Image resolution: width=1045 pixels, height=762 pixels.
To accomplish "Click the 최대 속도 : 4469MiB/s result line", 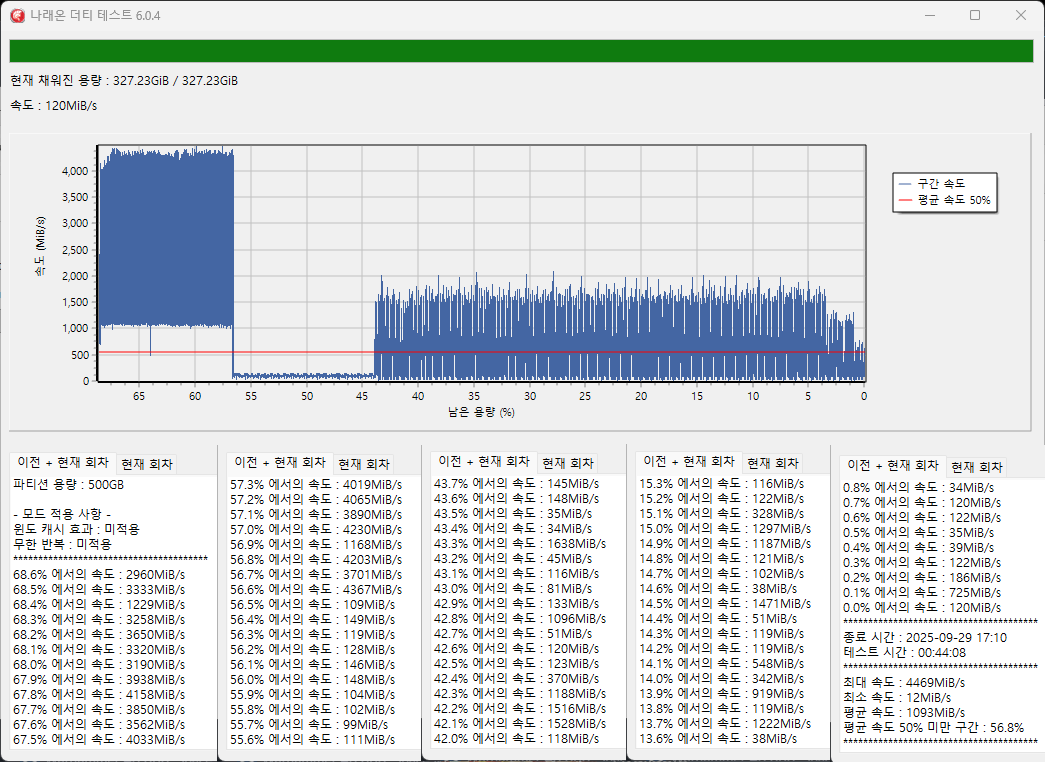I will (x=906, y=681).
